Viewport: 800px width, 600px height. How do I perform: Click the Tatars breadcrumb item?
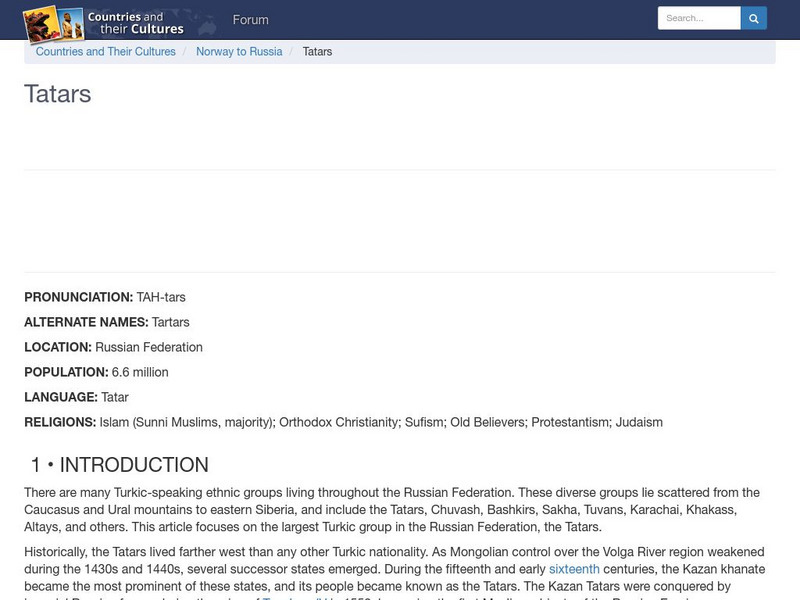click(x=317, y=52)
